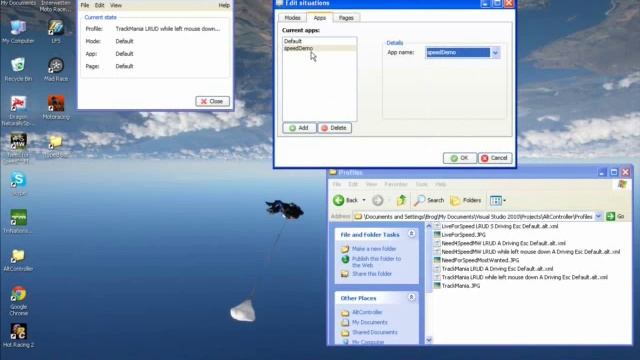Open the Views button in Profiles toolbar
The height and width of the screenshot is (360, 640).
tap(498, 200)
